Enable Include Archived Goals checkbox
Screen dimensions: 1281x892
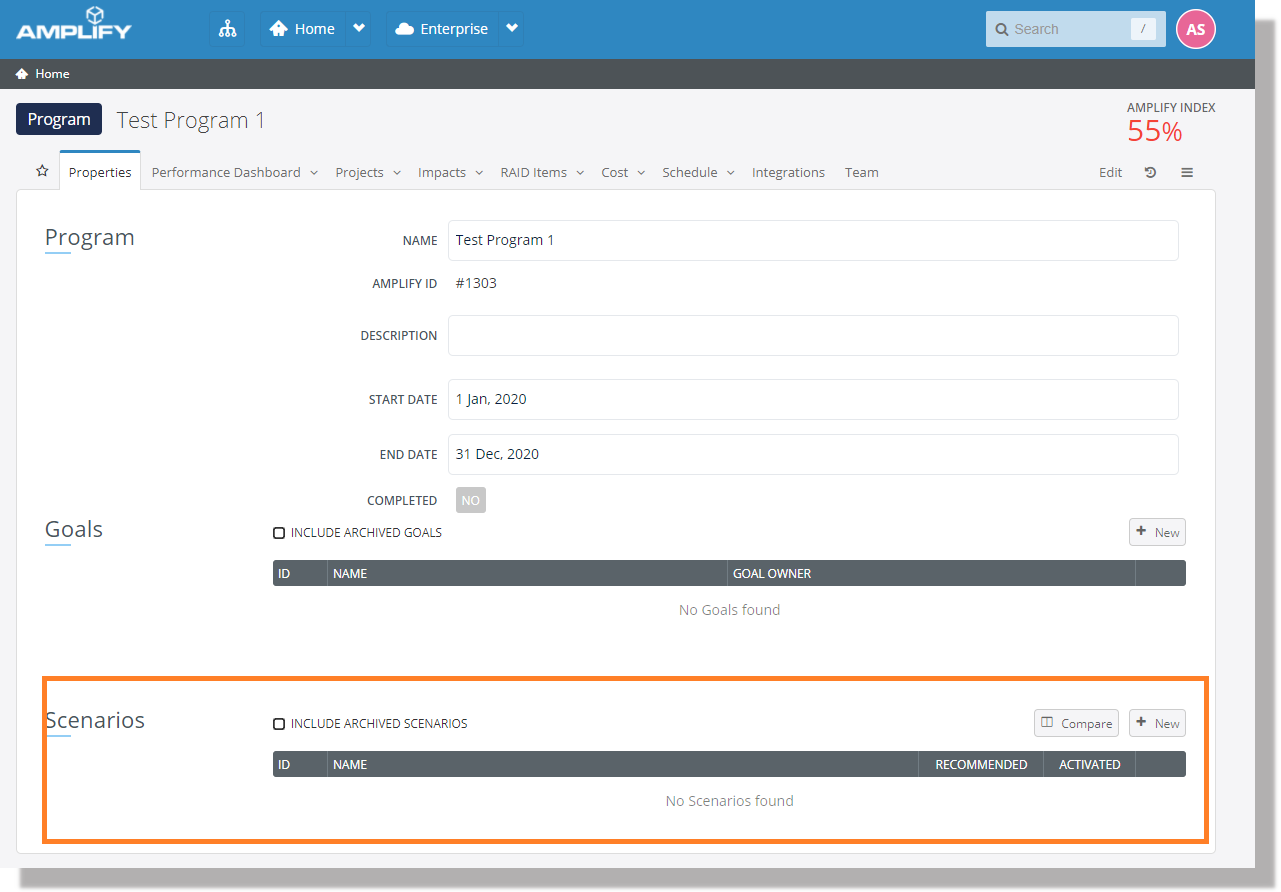pyautogui.click(x=279, y=533)
